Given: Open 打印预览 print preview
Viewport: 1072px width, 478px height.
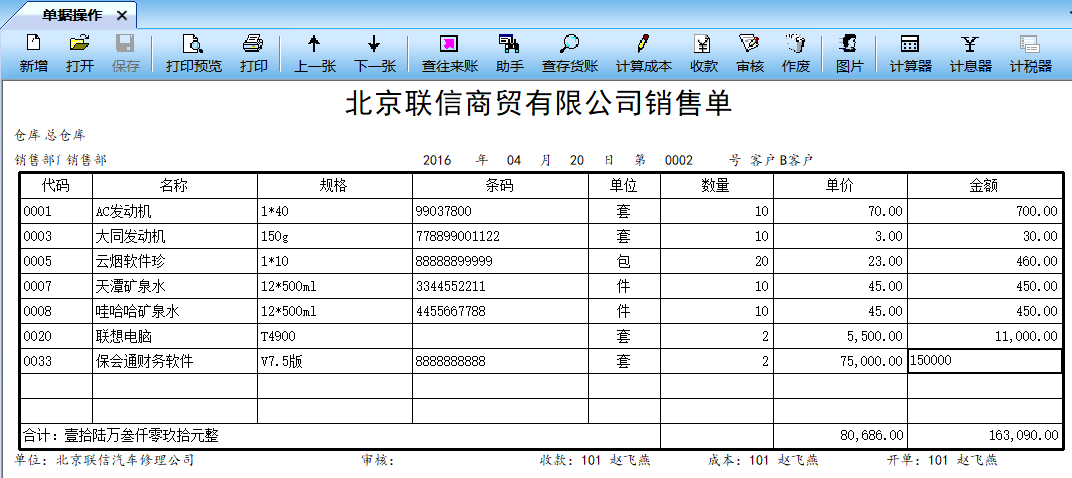Looking at the screenshot, I should (193, 53).
